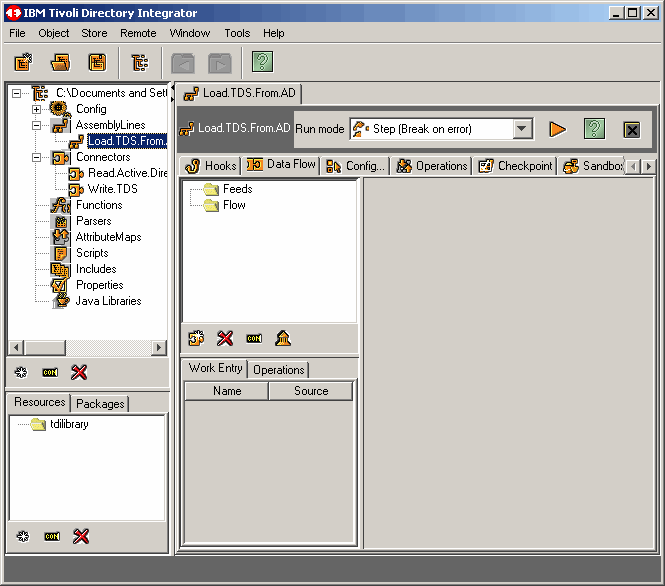The width and height of the screenshot is (665, 586).
Task: Select Write.TDS connector in the tree
Action: [x=112, y=189]
